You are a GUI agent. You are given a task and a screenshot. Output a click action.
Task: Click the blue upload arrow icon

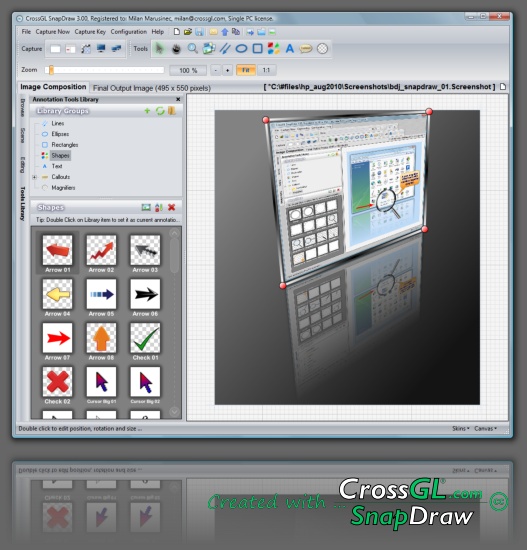[225, 32]
